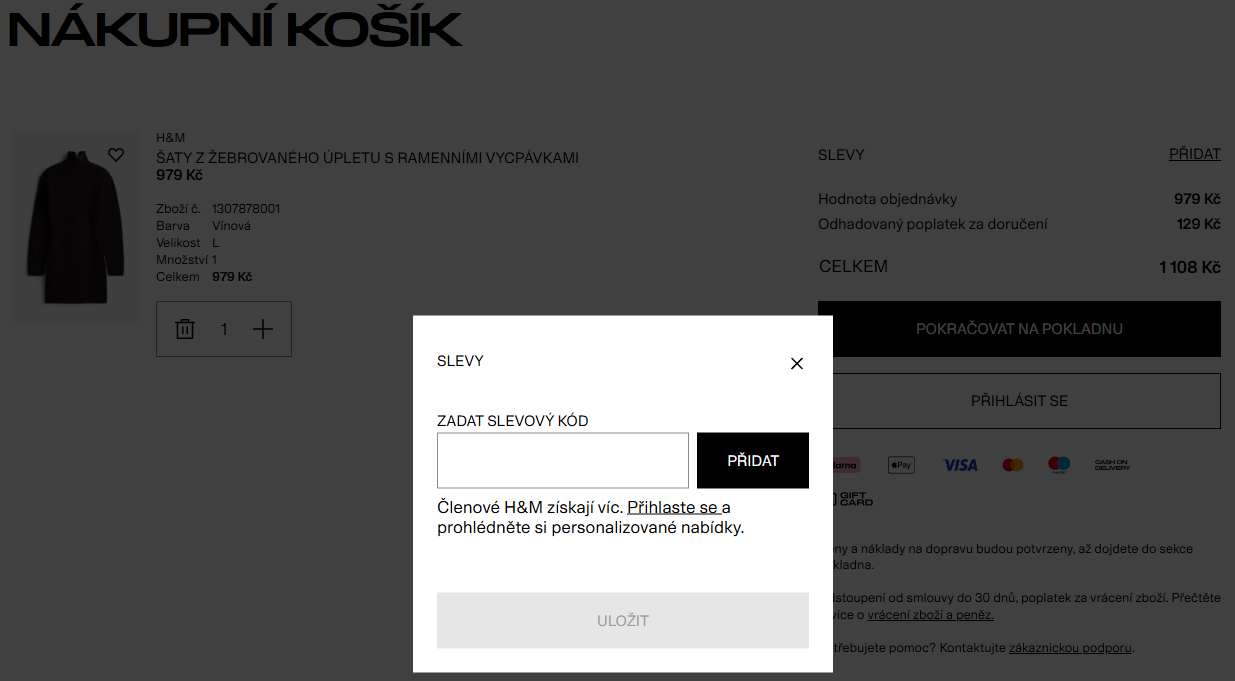
Task: Click the Maestro payment icon
Action: (x=1059, y=464)
